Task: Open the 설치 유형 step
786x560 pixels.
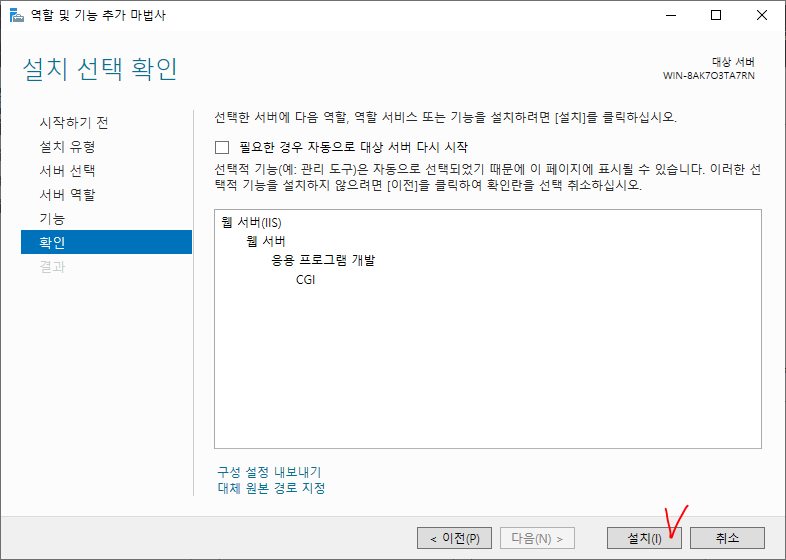Action: tap(67, 146)
